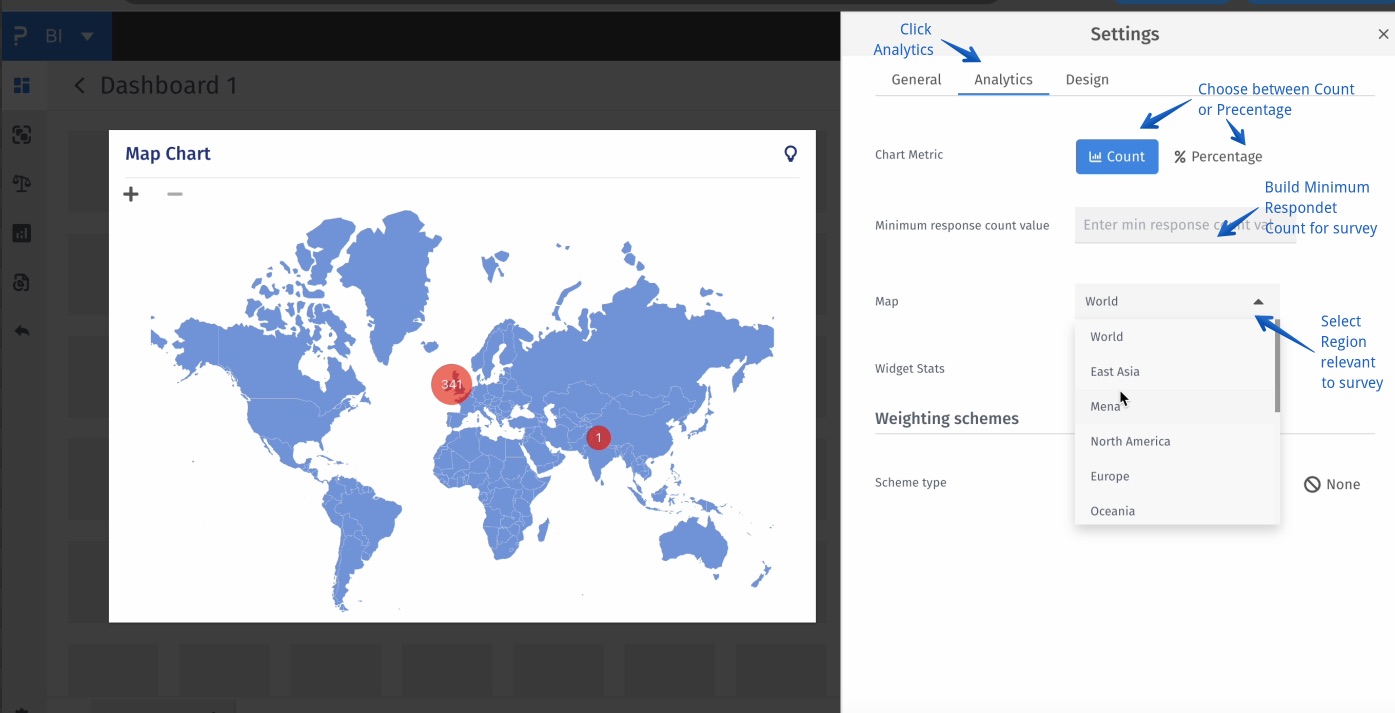Expand the BI product switcher dropdown
Screen dimensions: 1395x713
pyautogui.click(x=87, y=37)
